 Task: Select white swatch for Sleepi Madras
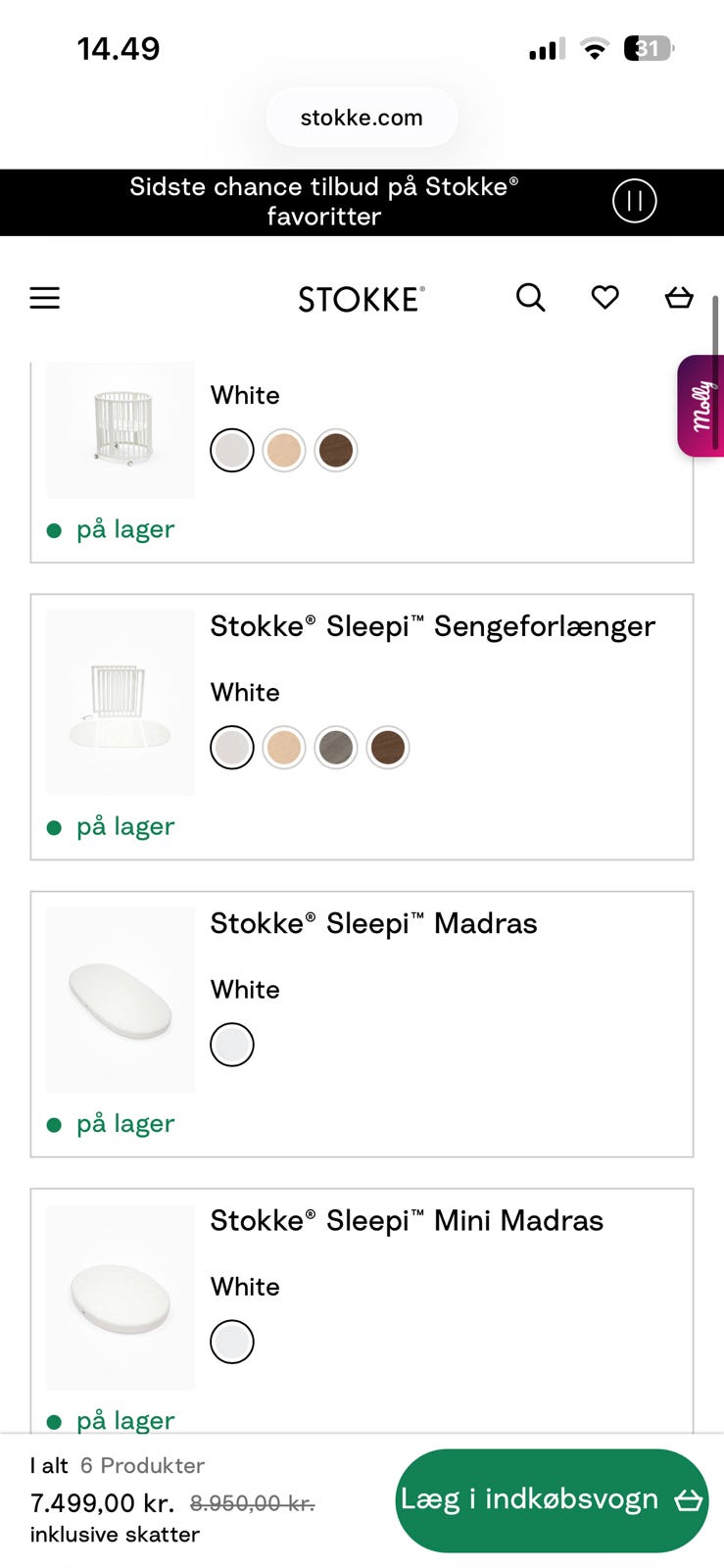[232, 1045]
